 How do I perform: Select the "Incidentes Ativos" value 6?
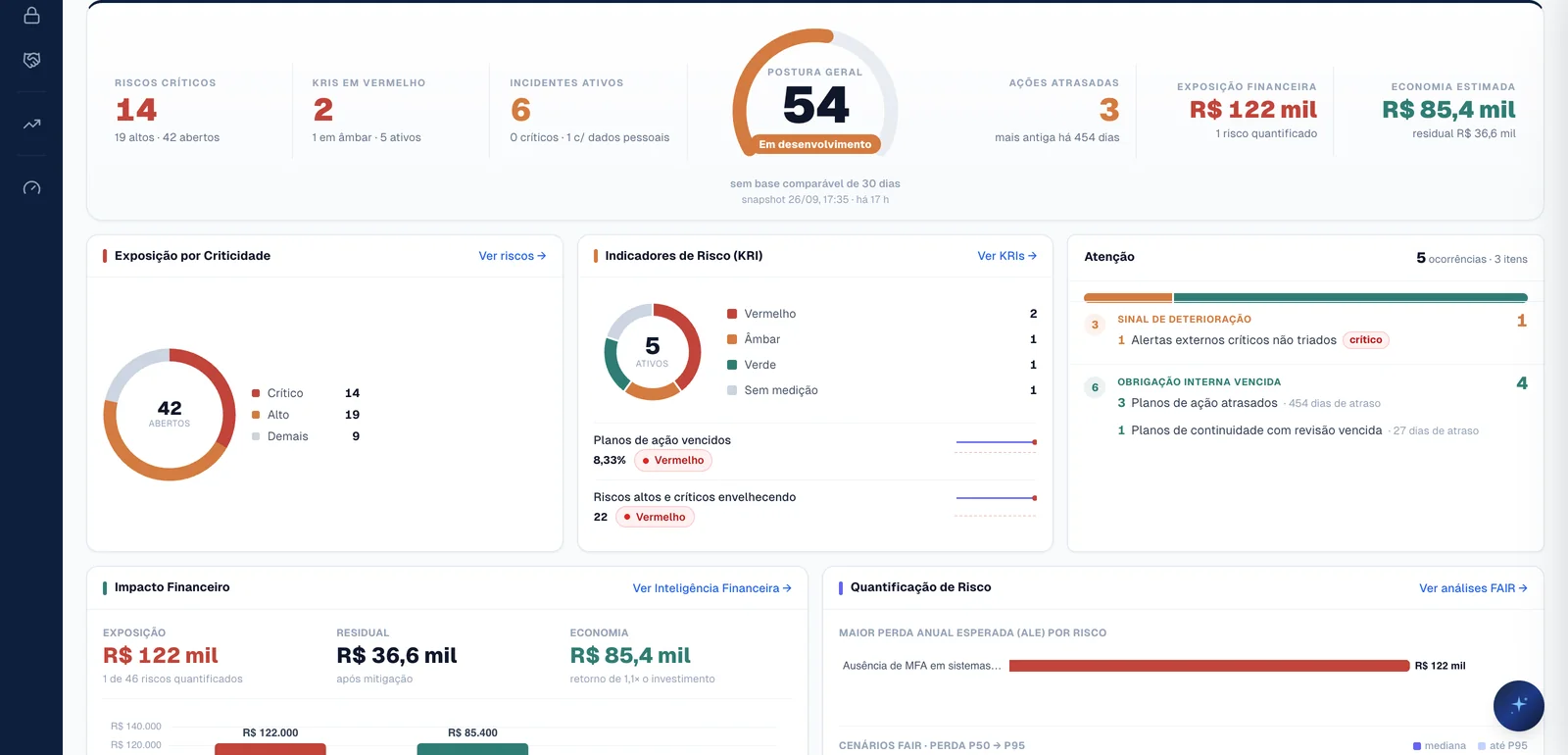520,110
